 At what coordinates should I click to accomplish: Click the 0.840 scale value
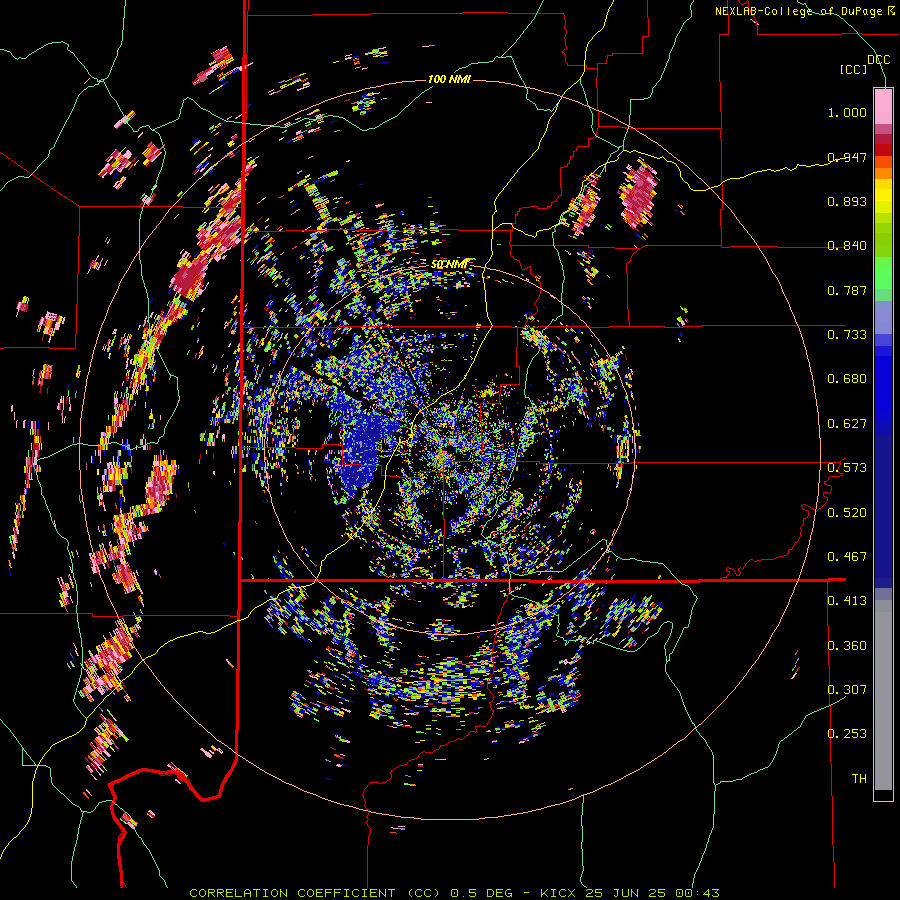(847, 246)
